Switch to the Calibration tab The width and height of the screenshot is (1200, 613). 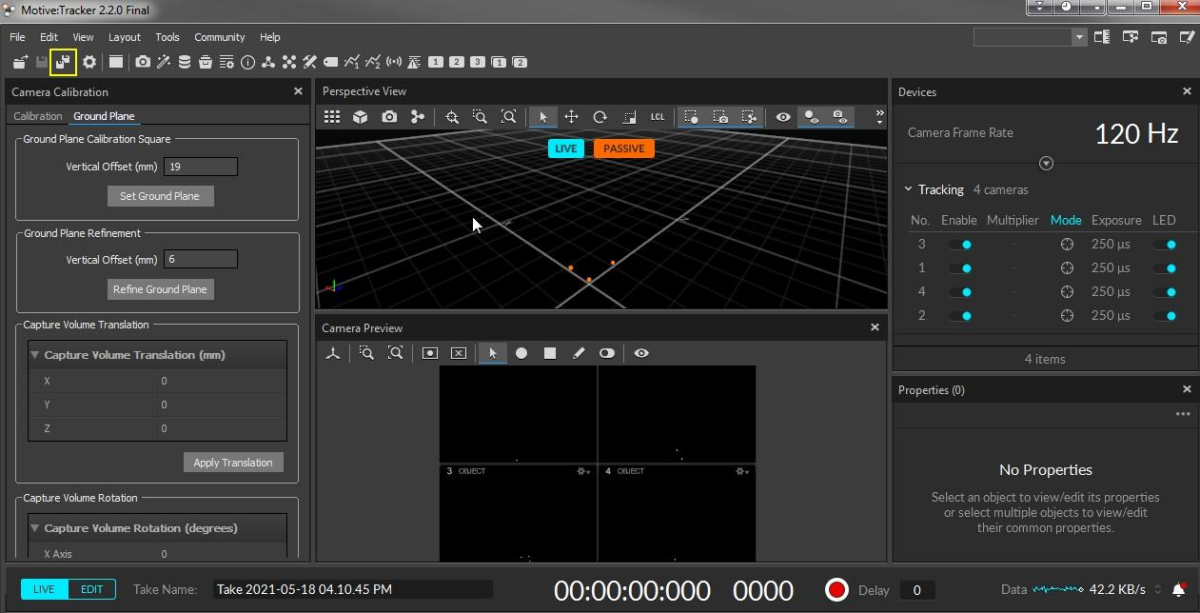[x=37, y=116]
